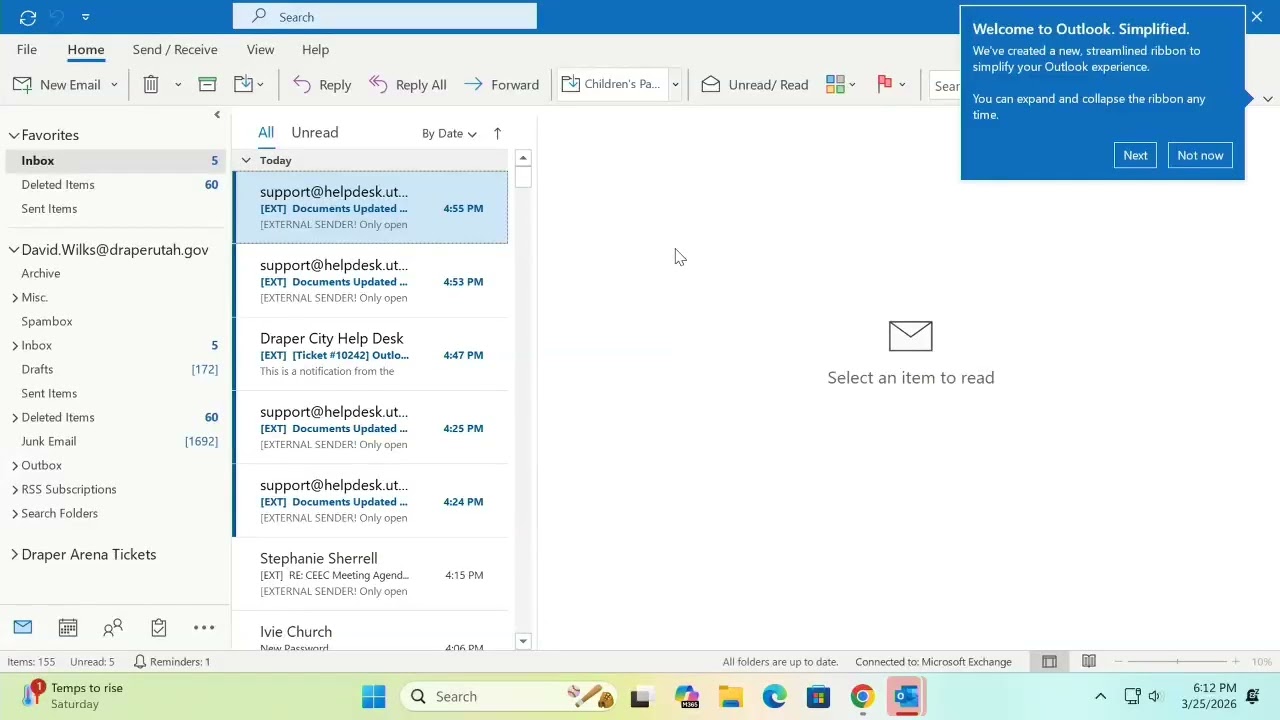Reverse sort order with up arrow
Screen dimensions: 1280x720
point(497,133)
